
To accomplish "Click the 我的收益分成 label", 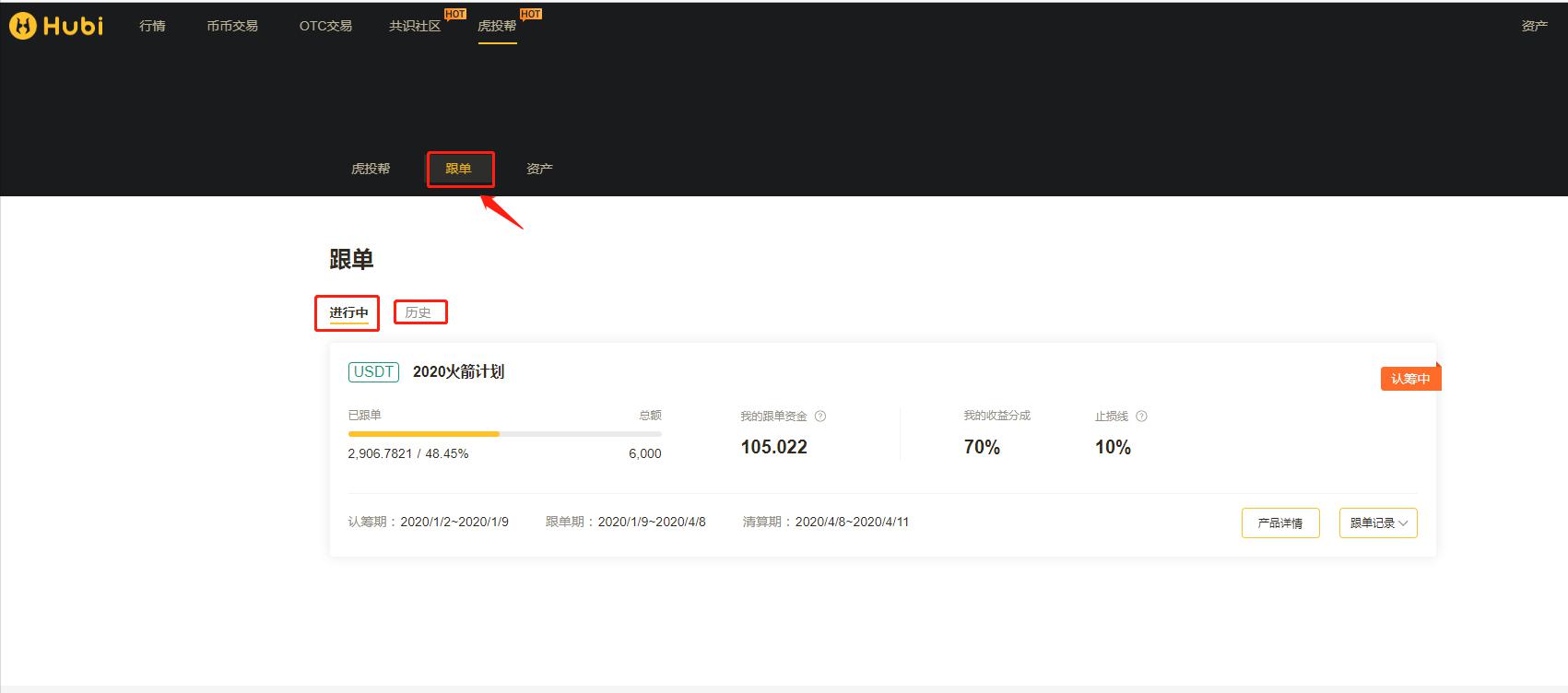I will tap(996, 416).
